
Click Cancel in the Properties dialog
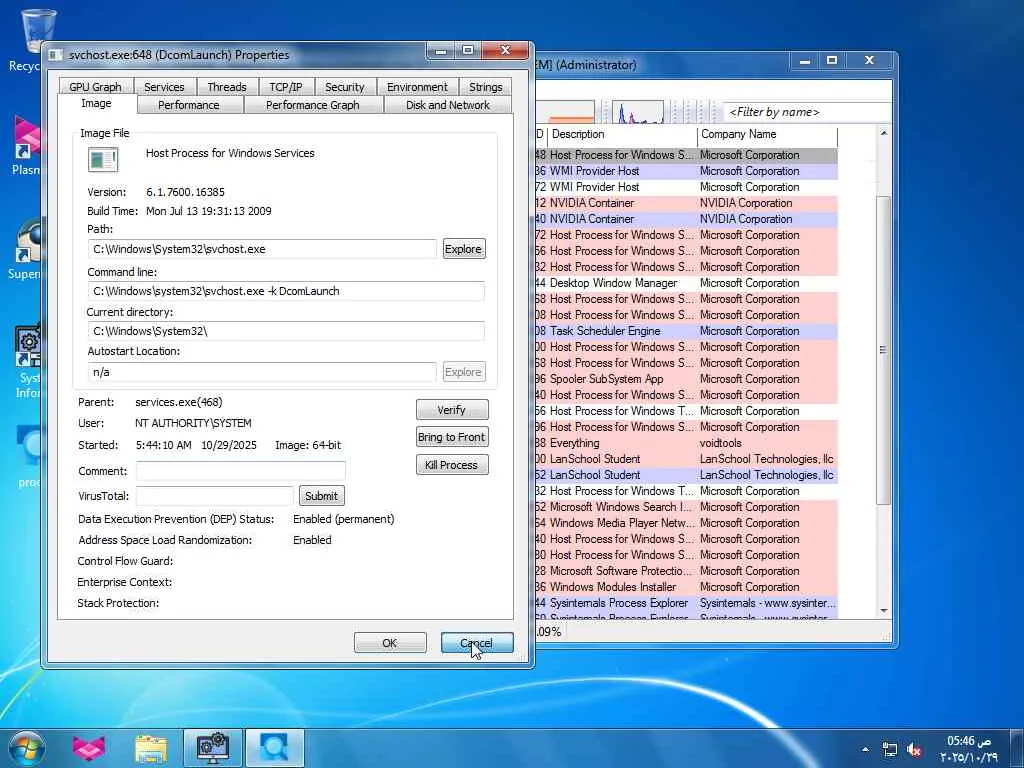477,643
